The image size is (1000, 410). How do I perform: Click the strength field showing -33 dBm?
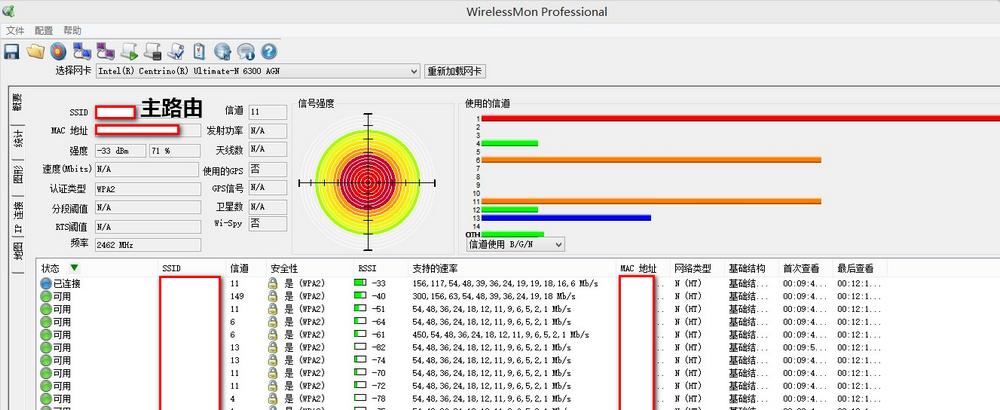(121, 150)
